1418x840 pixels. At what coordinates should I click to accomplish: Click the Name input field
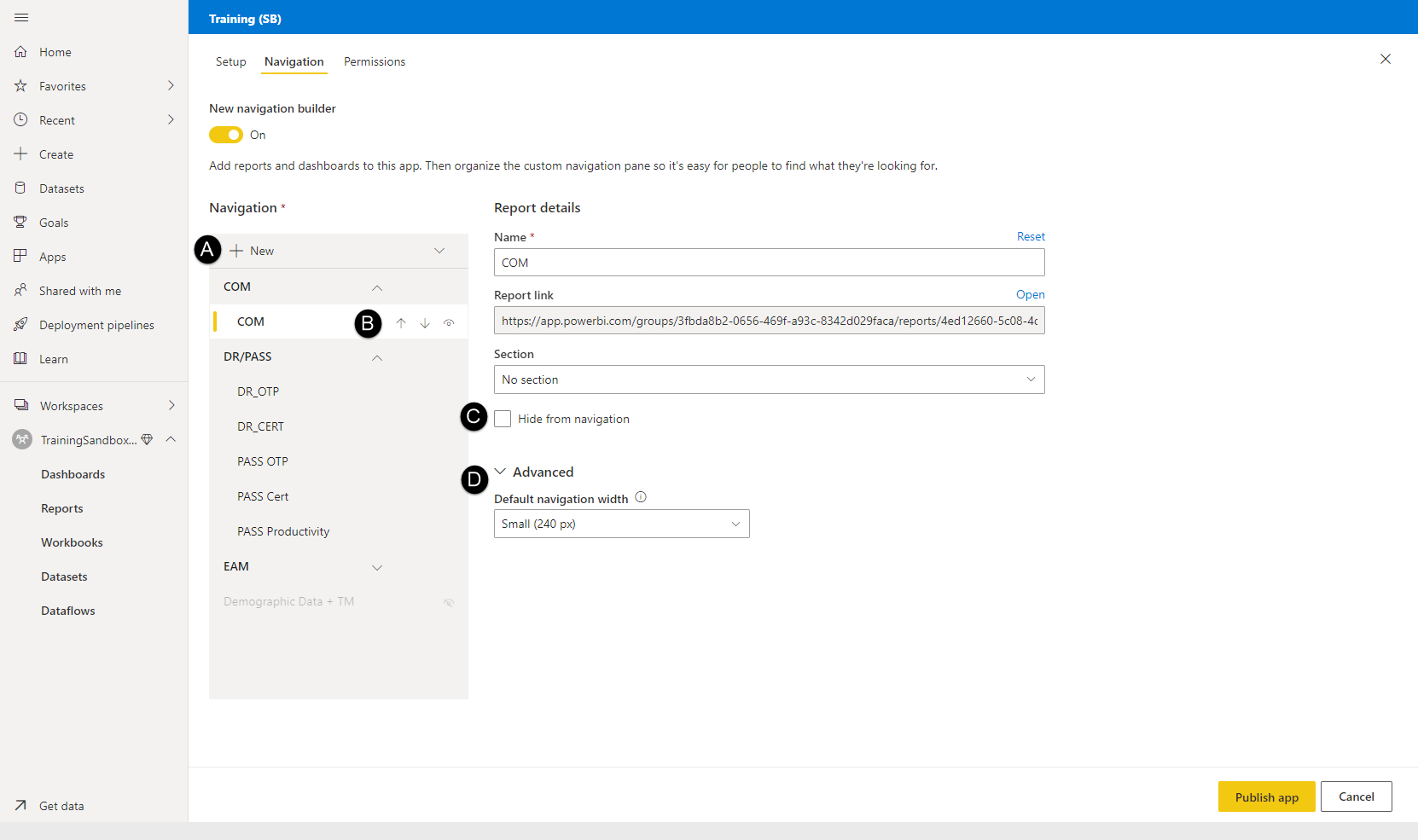(769, 263)
